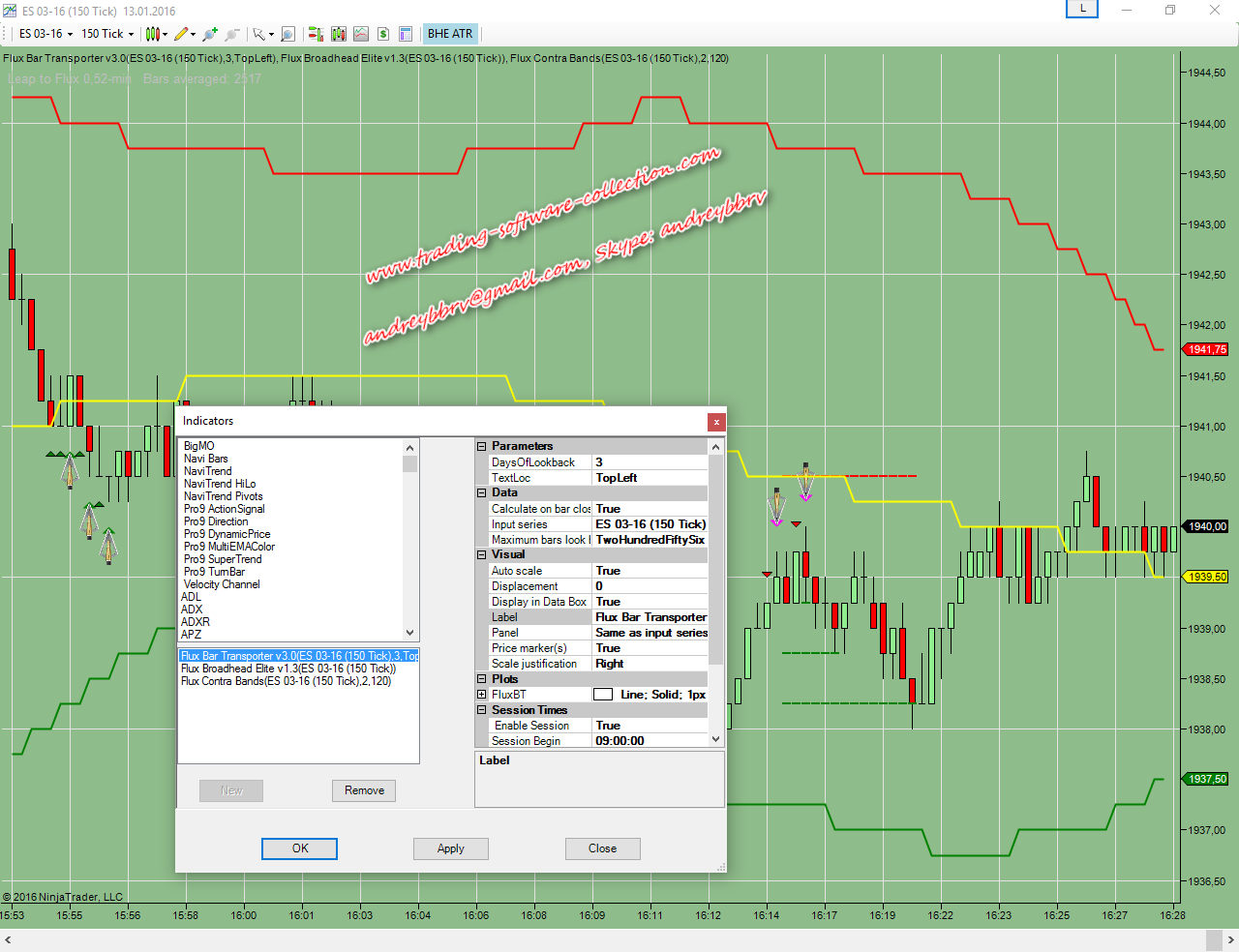Open the Indicators candlestick toolbar icon
This screenshot has height=952, width=1239.
click(x=338, y=34)
